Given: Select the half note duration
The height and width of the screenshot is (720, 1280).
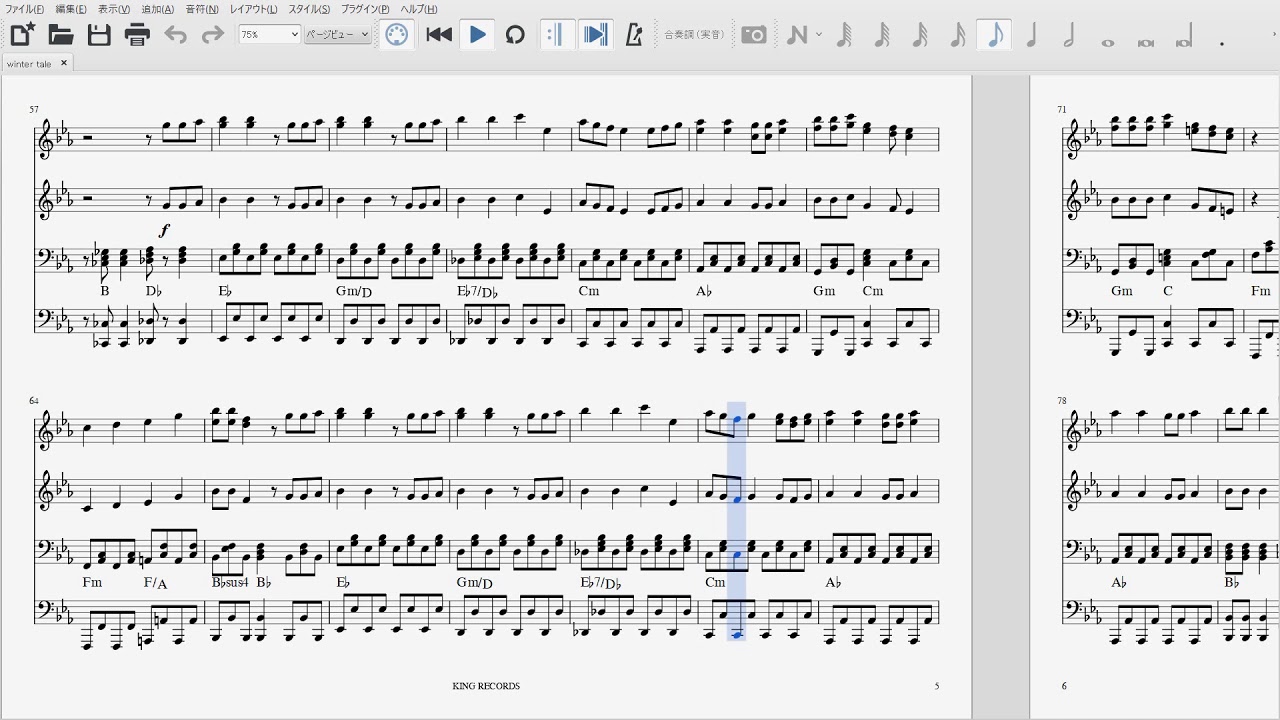Looking at the screenshot, I should (x=1069, y=35).
